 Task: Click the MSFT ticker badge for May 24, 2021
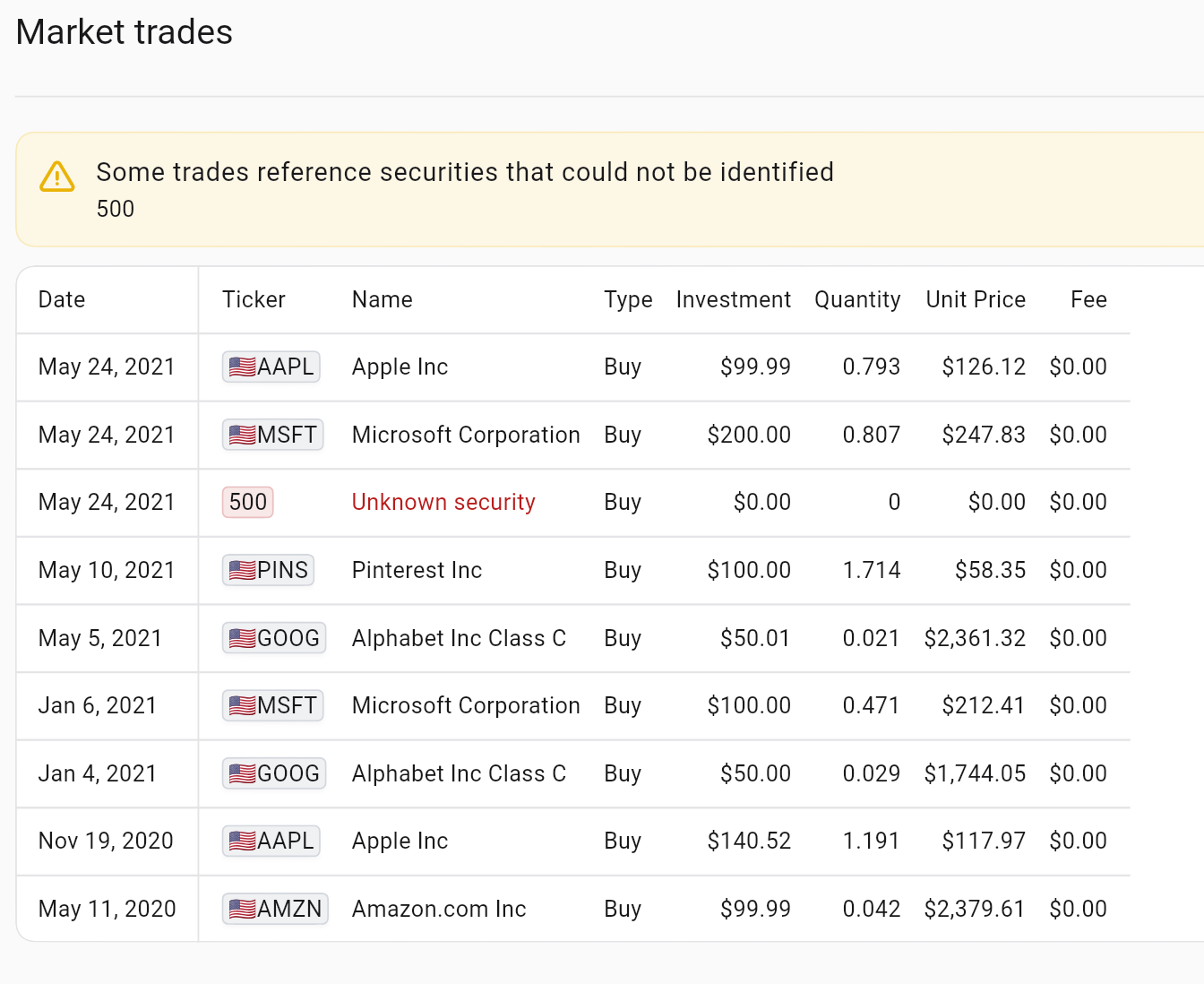(x=272, y=435)
